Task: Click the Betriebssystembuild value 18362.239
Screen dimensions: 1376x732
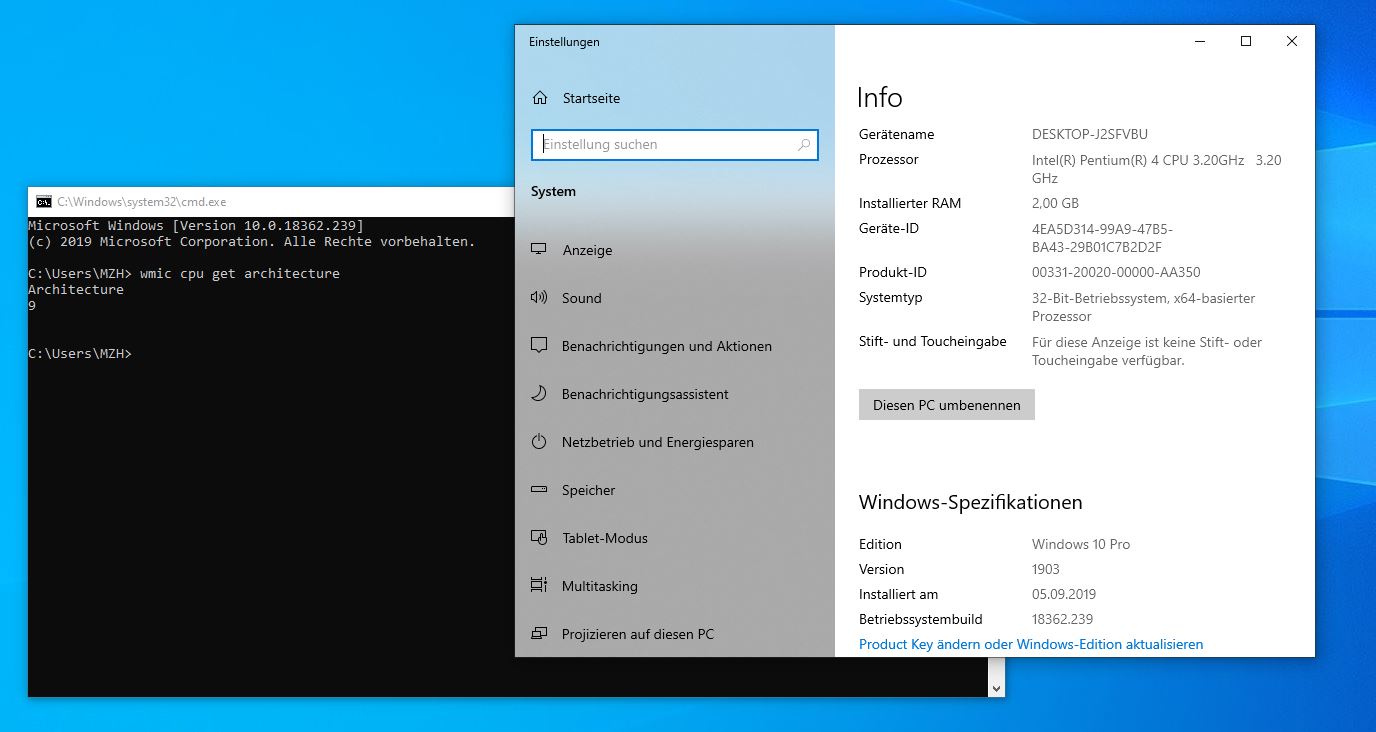Action: 1062,620
